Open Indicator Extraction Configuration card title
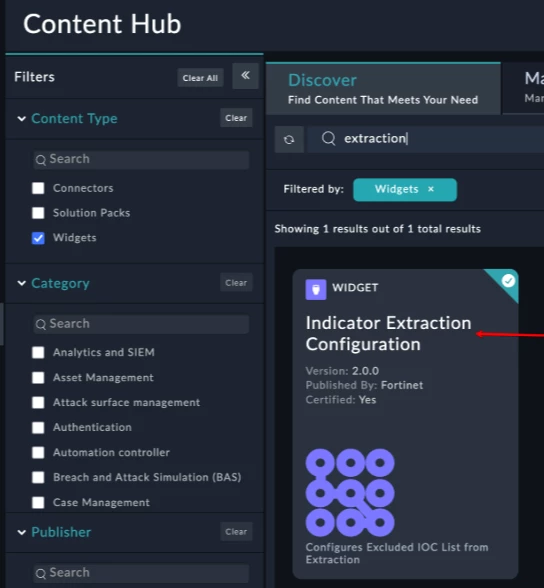This screenshot has width=544, height=588. coord(388,333)
